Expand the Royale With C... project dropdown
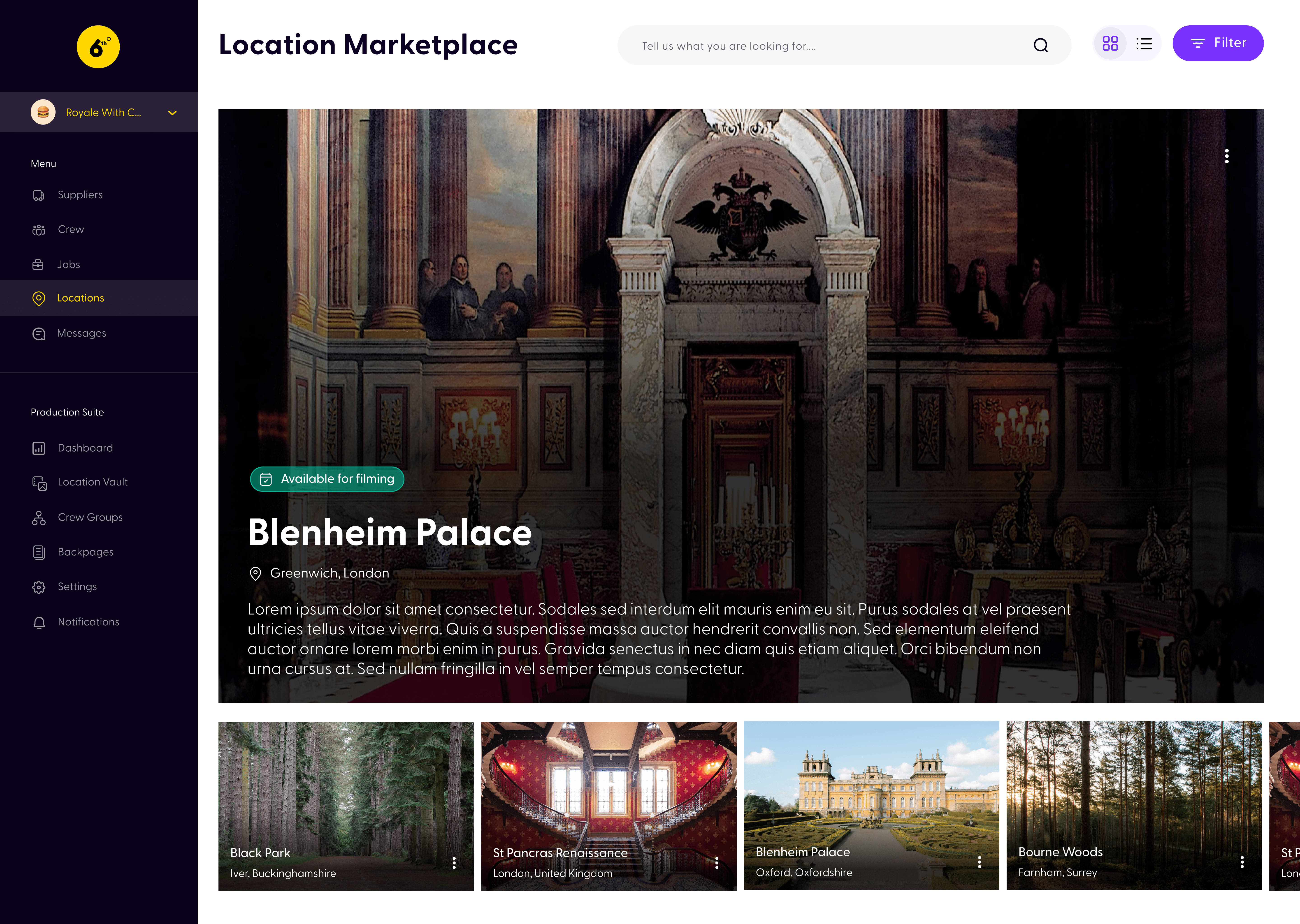Image resolution: width=1300 pixels, height=924 pixels. [172, 113]
